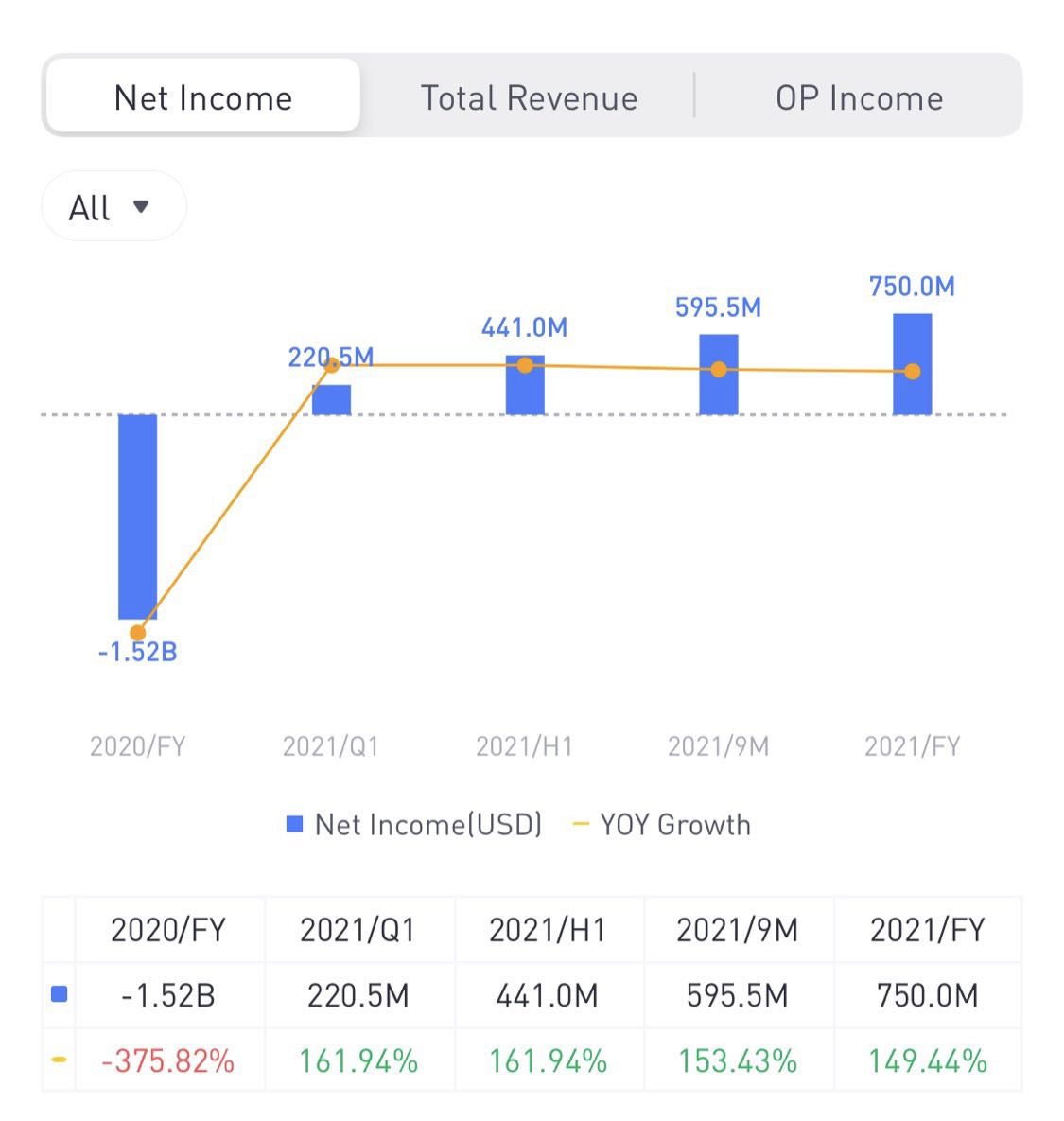The height and width of the screenshot is (1121, 1064).
Task: Click the 441.0M table cell
Action: [x=548, y=995]
